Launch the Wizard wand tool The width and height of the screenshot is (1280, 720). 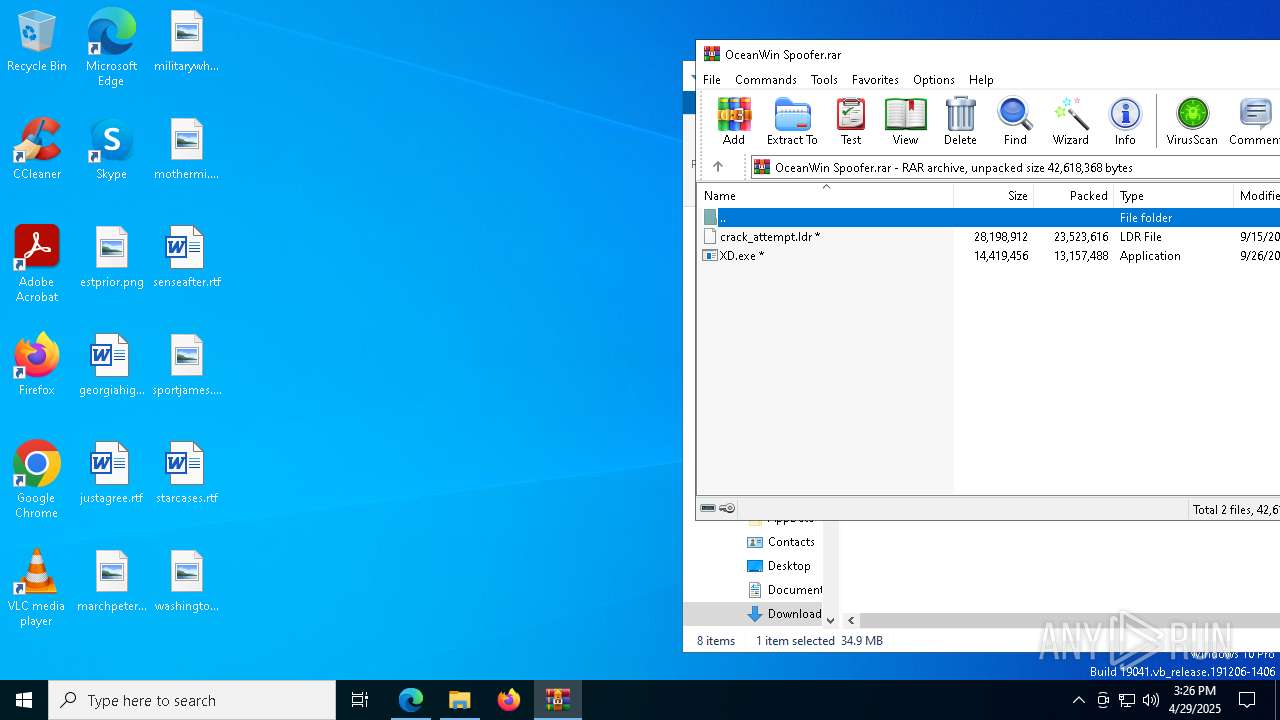point(1070,121)
